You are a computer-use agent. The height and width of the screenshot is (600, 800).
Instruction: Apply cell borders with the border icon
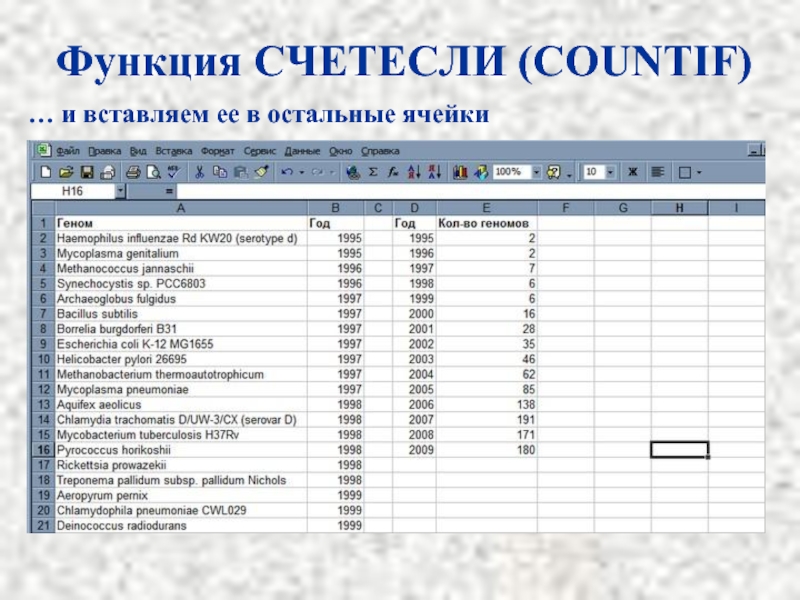(x=685, y=172)
